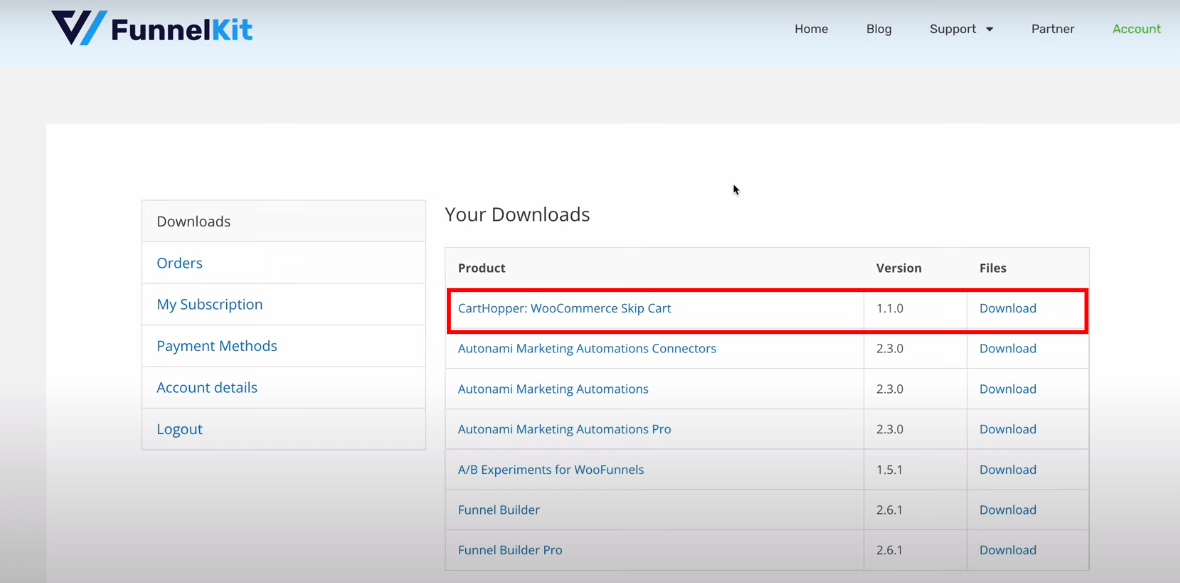Open the Account page
Screen dimensions: 1180x583
(x=1137, y=29)
